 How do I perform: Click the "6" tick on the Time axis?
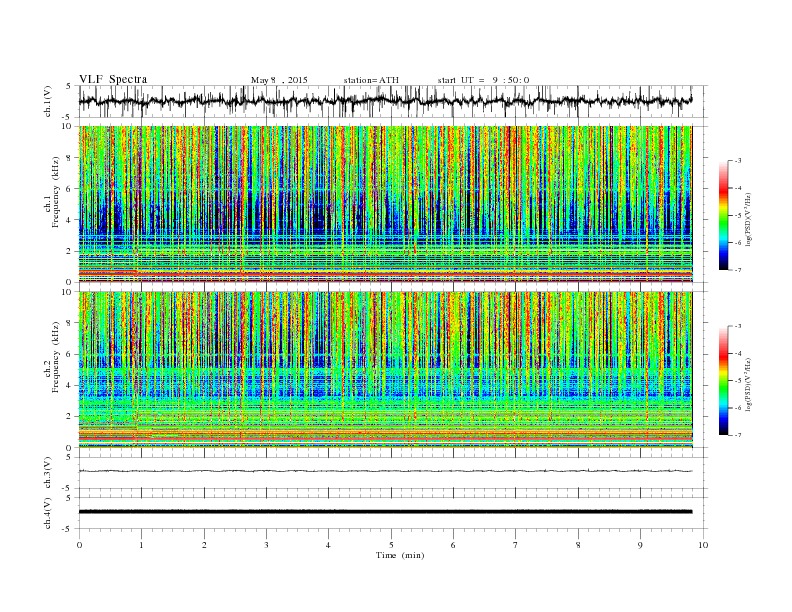point(453,545)
